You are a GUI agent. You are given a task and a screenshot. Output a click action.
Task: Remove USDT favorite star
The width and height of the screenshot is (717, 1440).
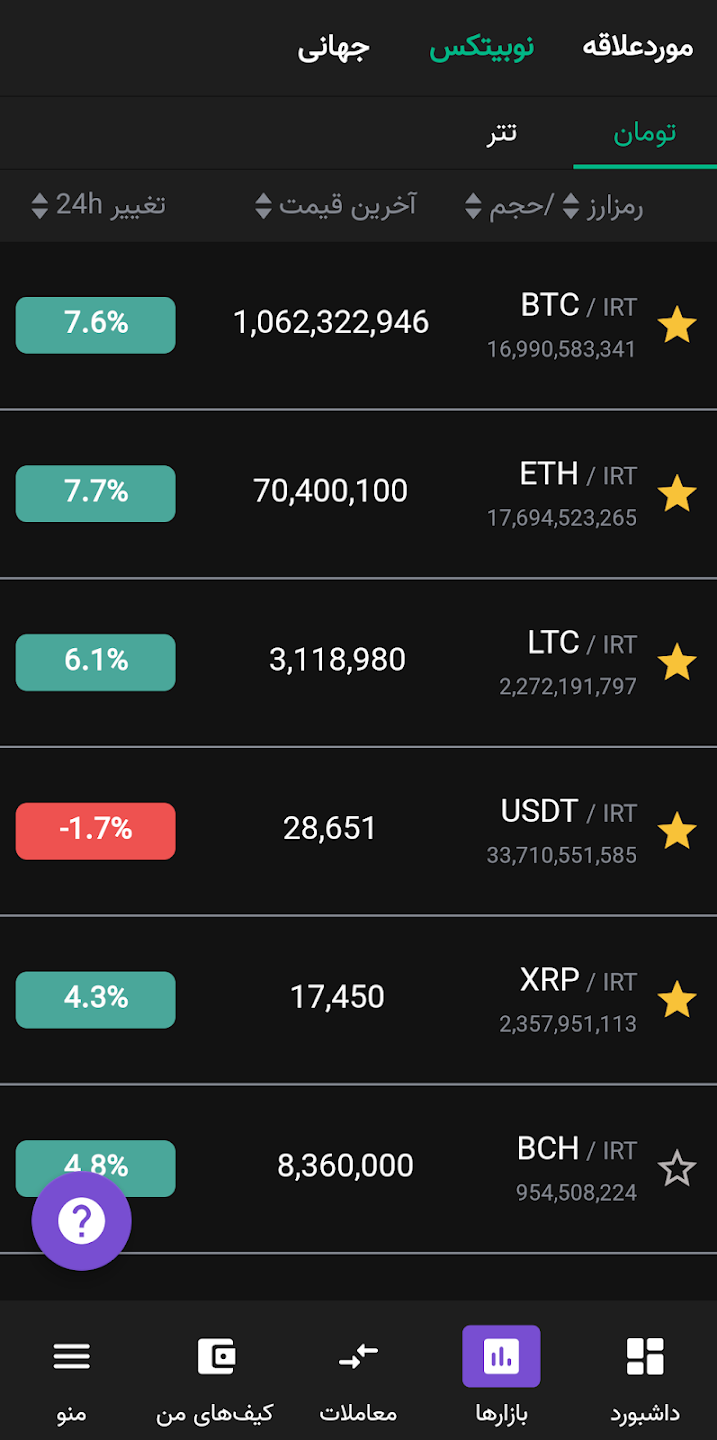(677, 831)
